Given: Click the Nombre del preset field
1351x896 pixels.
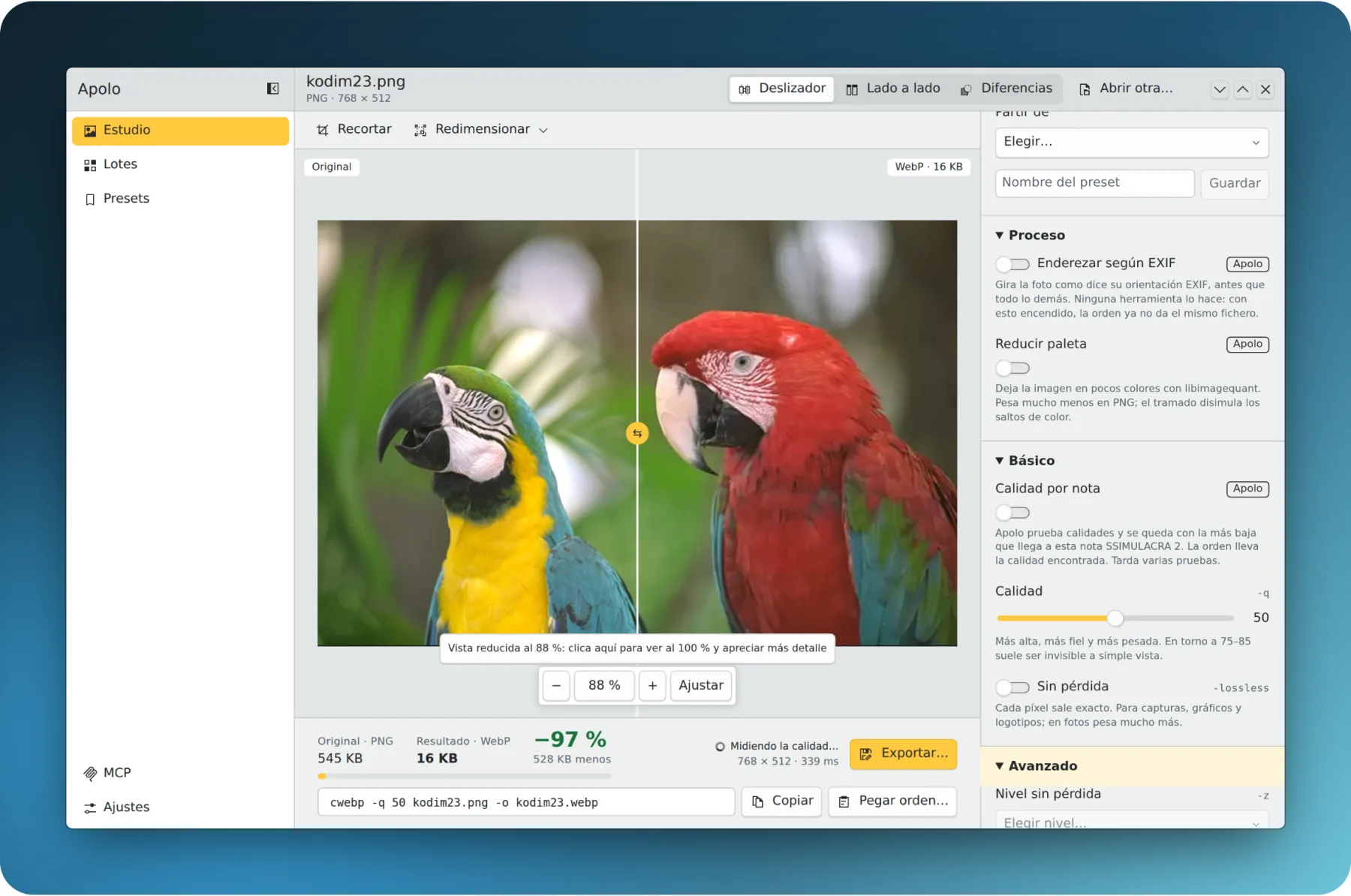Looking at the screenshot, I should [x=1094, y=183].
